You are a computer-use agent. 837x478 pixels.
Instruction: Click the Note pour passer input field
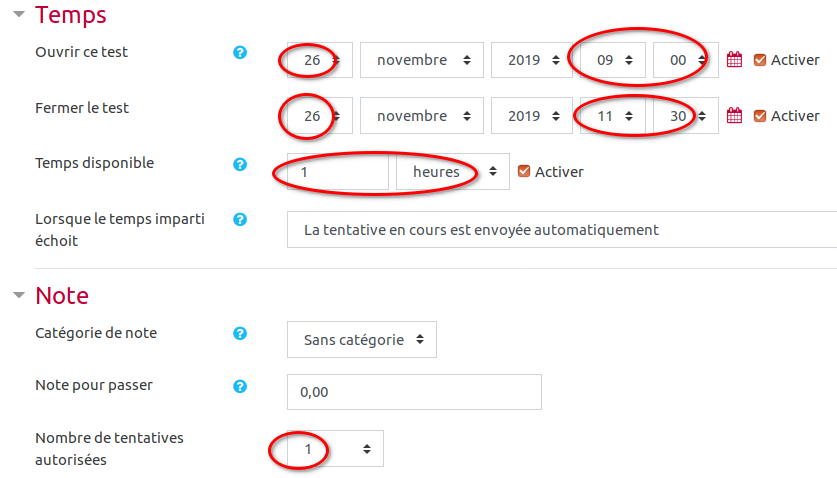(x=414, y=392)
